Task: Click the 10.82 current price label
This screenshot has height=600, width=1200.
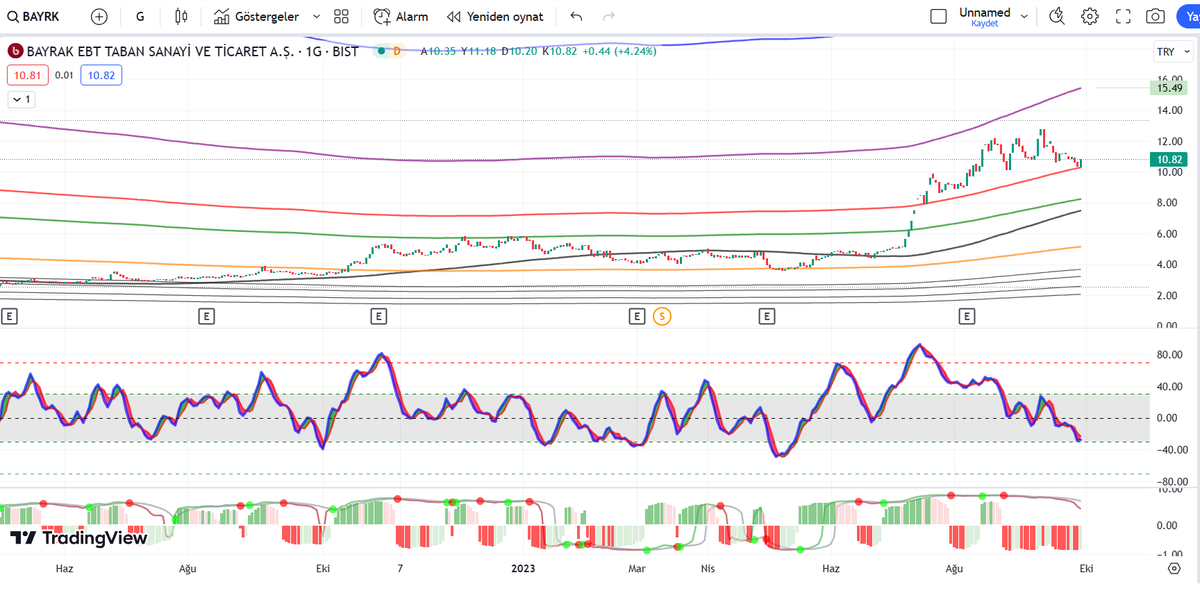Action: 1170,160
